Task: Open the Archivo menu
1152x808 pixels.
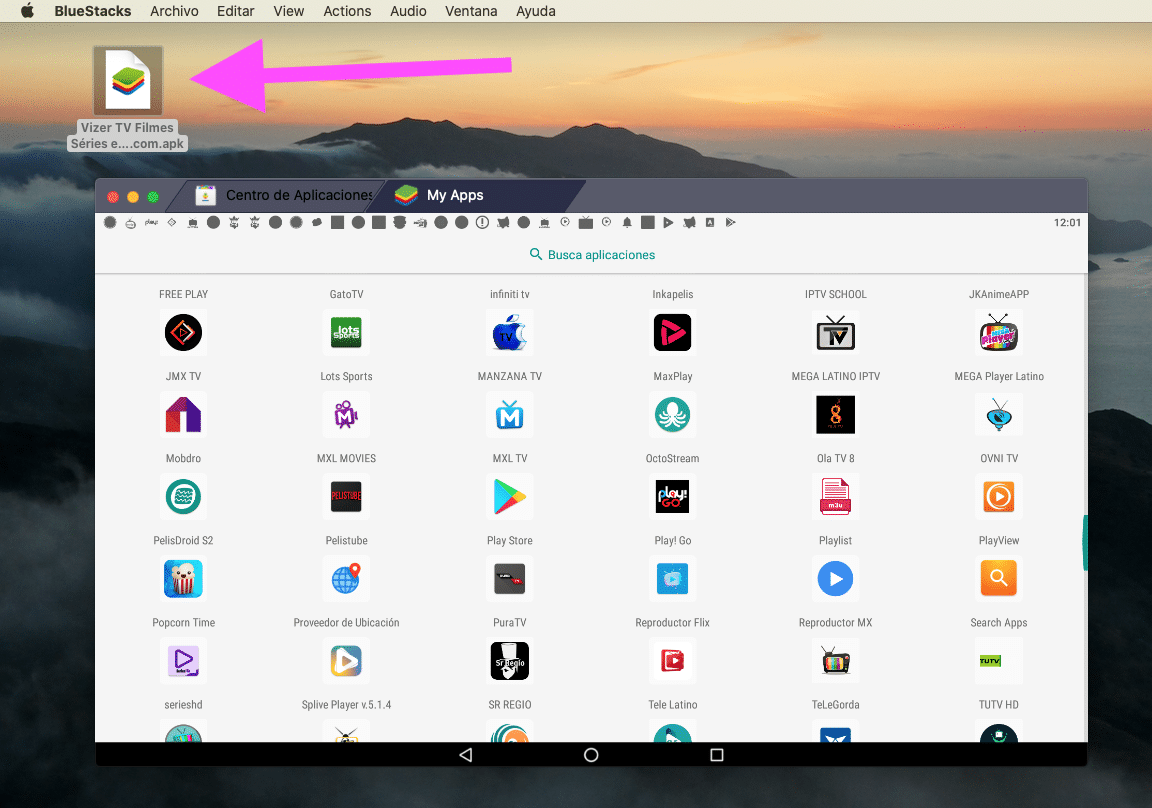Action: pos(174,11)
